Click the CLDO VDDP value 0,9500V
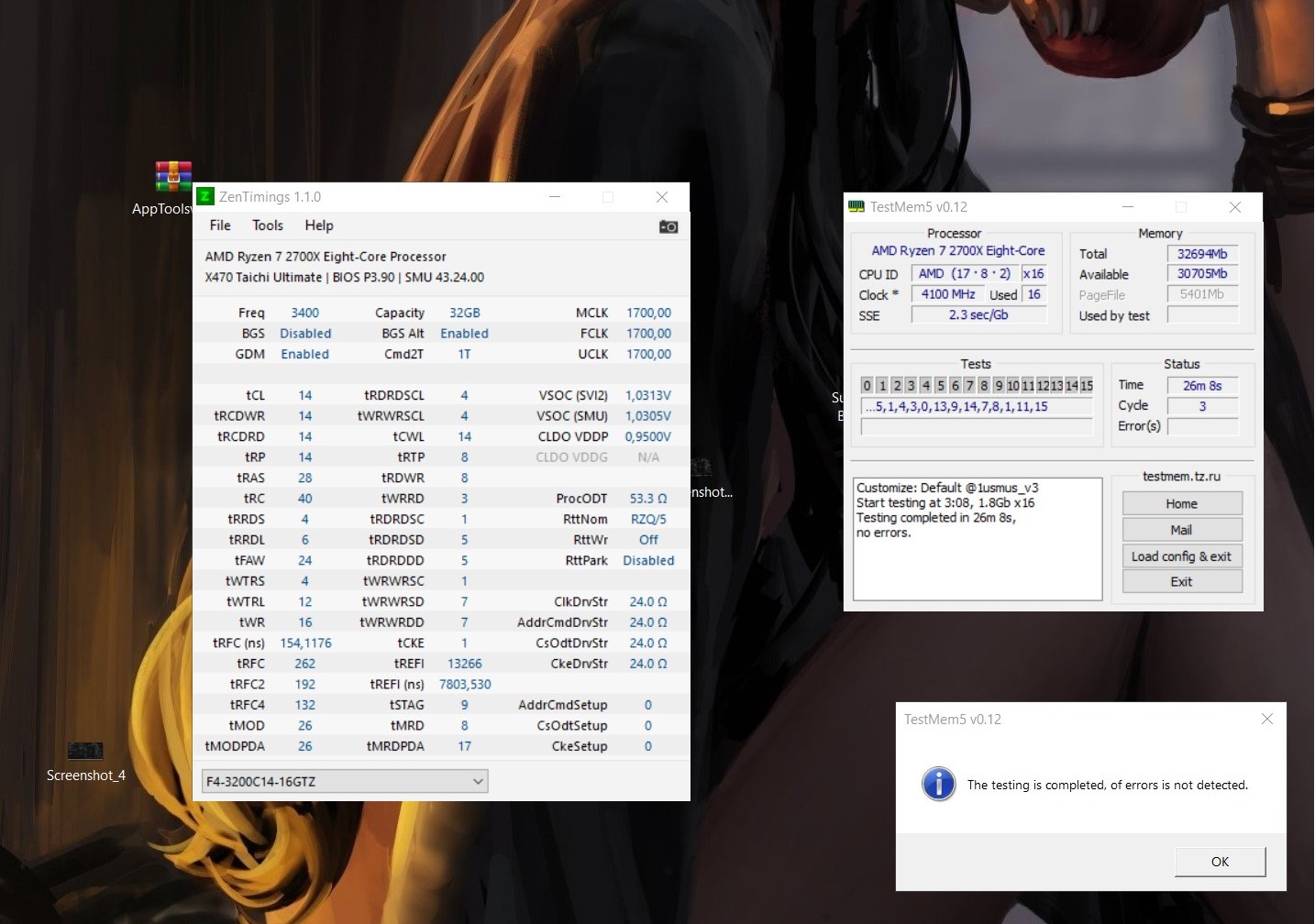The height and width of the screenshot is (924, 1315). pos(648,437)
